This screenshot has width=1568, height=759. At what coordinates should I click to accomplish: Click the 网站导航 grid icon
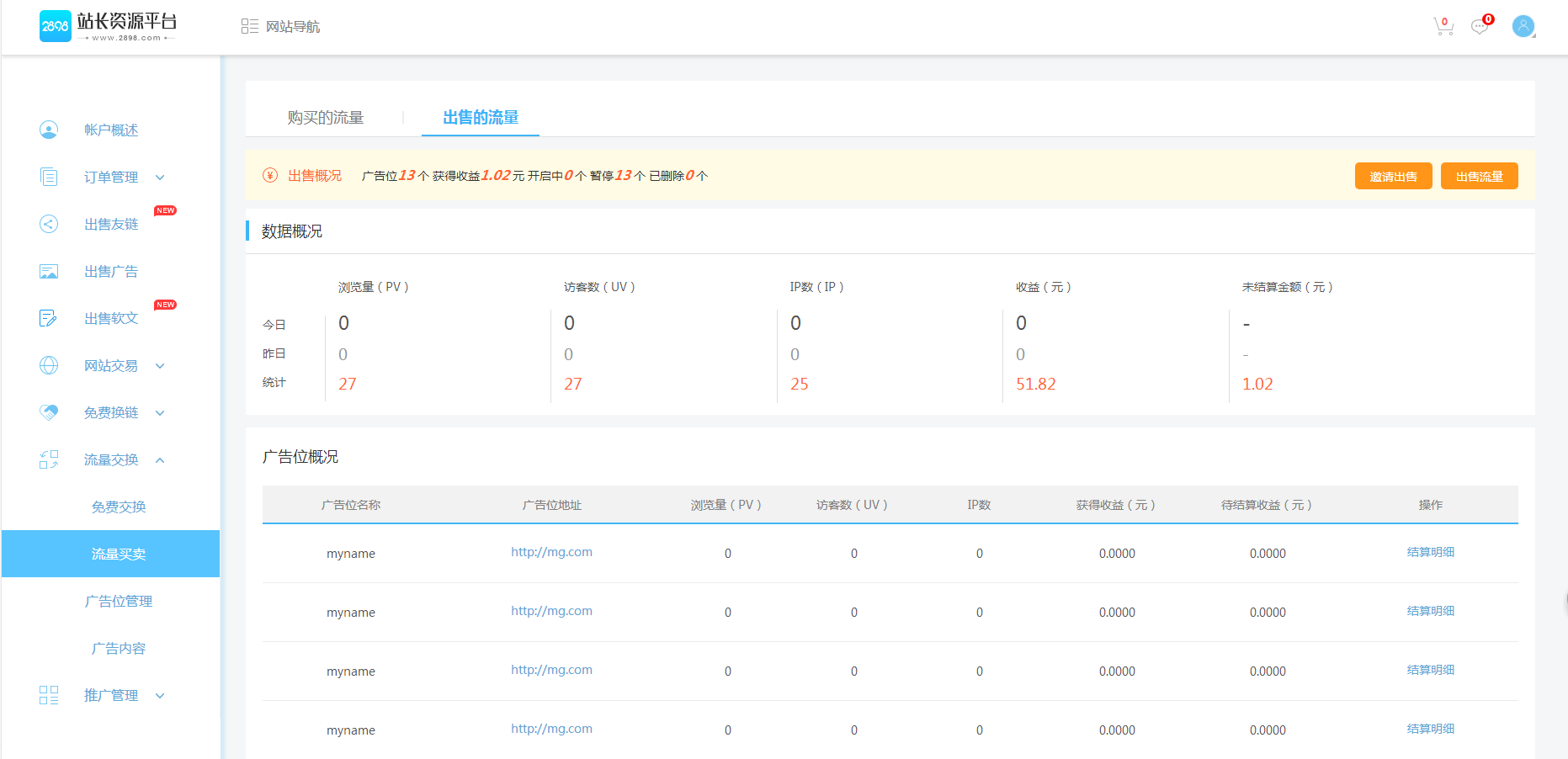pos(249,27)
